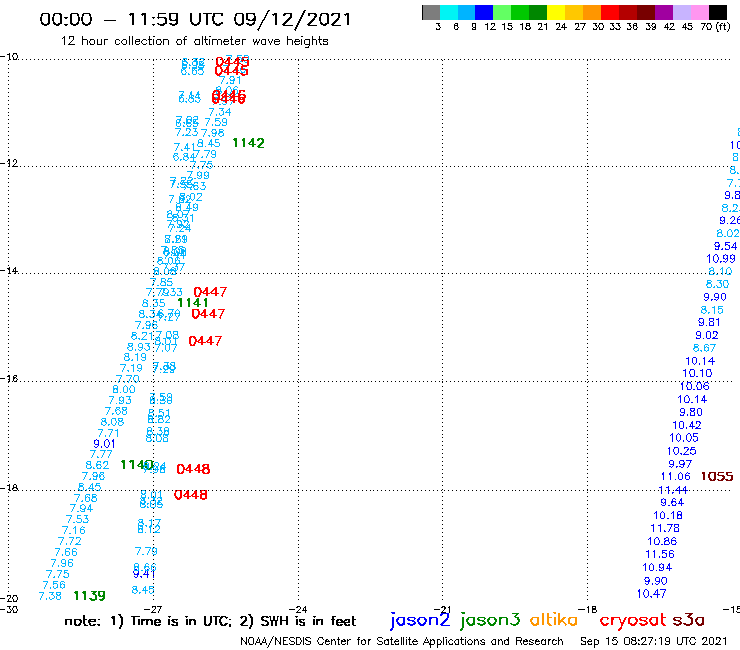
Task: Click the chart title date 09/12/2021
Action: 292,19
